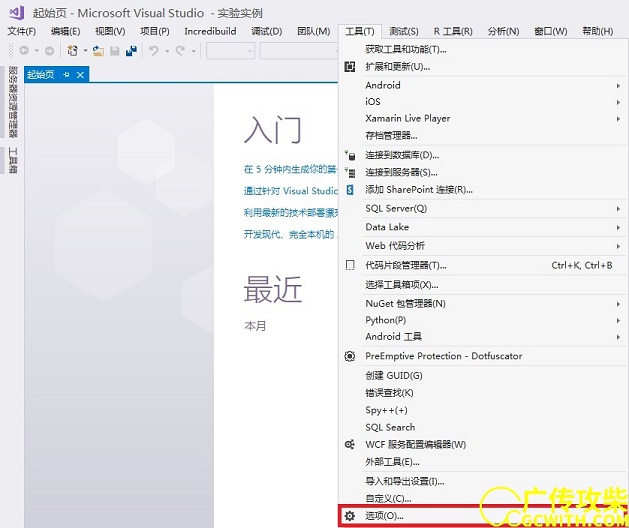The height and width of the screenshot is (528, 629).
Task: Open the solution platform combo box
Action: [300, 51]
